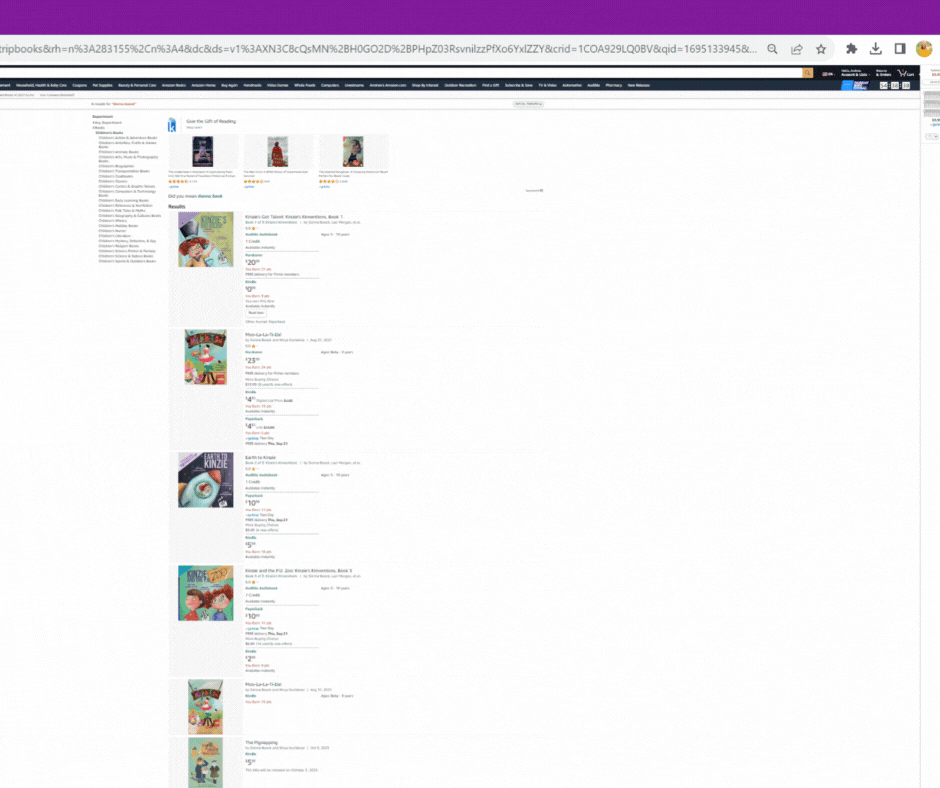Screen dimensions: 940x788
Task: Open Earth to Kinzie cover image
Action: (x=206, y=480)
